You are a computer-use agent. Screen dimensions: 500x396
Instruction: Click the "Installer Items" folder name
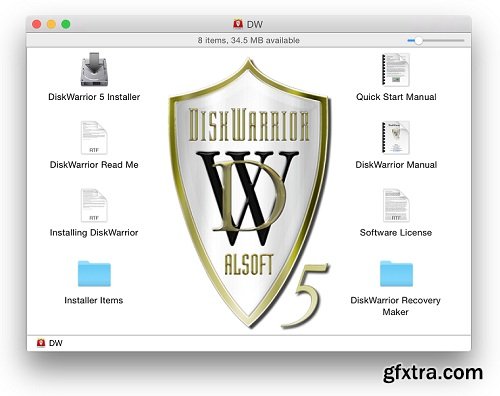[94, 300]
